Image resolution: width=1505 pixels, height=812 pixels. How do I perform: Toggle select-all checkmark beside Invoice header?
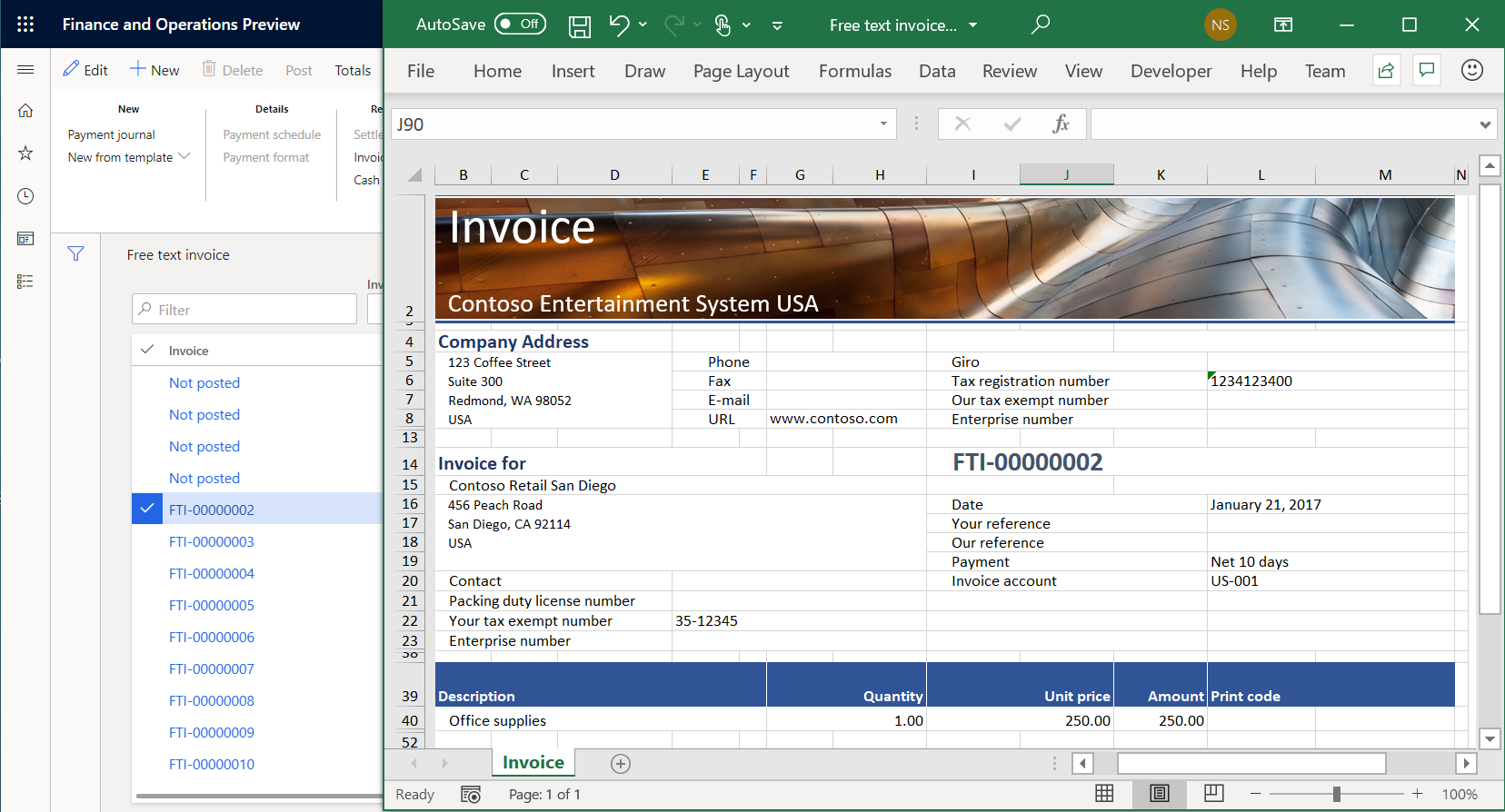click(x=147, y=350)
